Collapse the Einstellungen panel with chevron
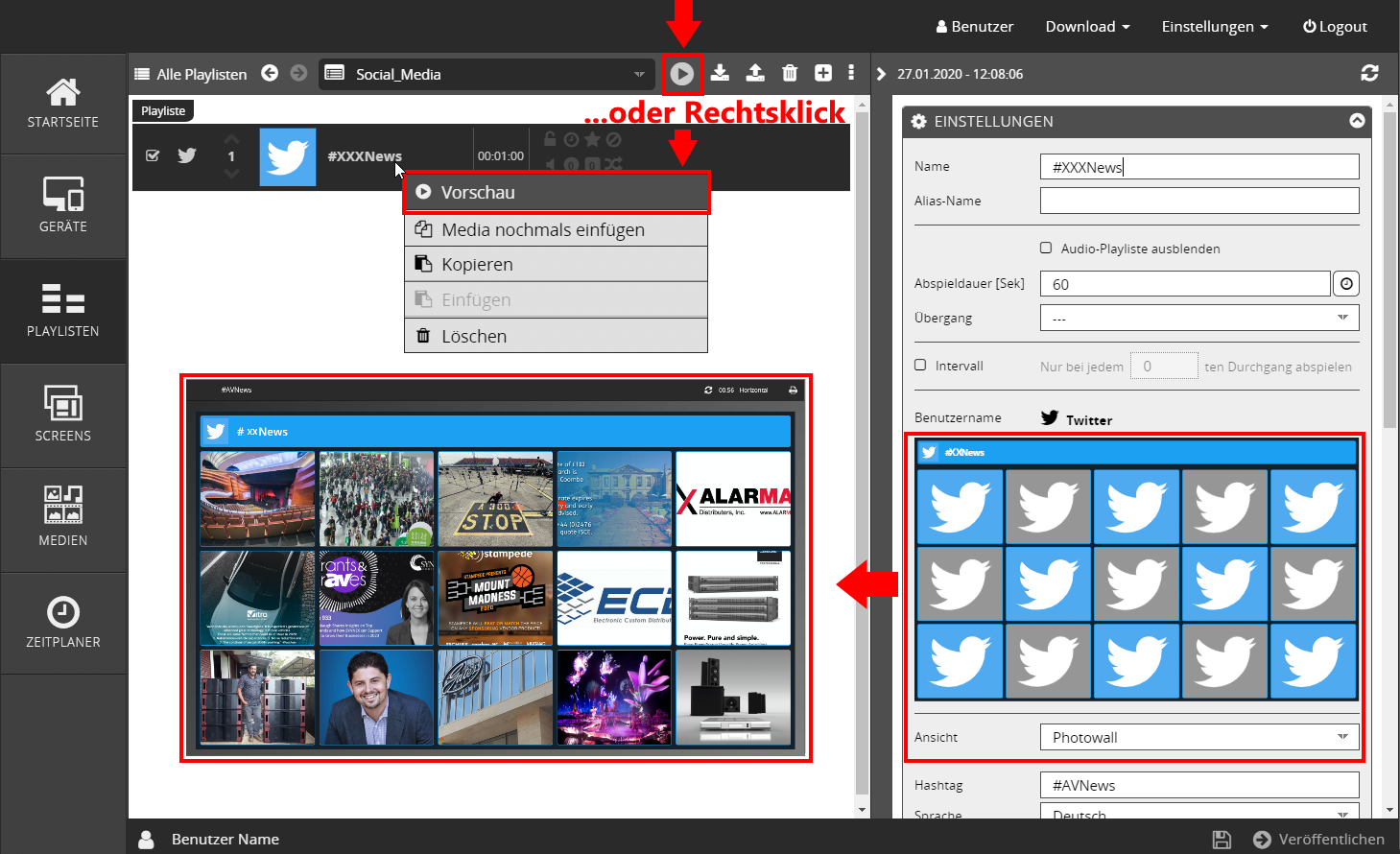1400x854 pixels. 1357,121
